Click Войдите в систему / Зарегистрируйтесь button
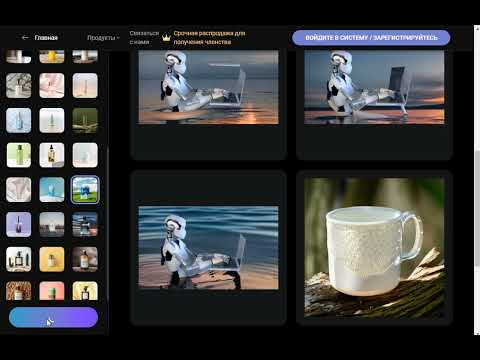480x360 pixels. (371, 38)
